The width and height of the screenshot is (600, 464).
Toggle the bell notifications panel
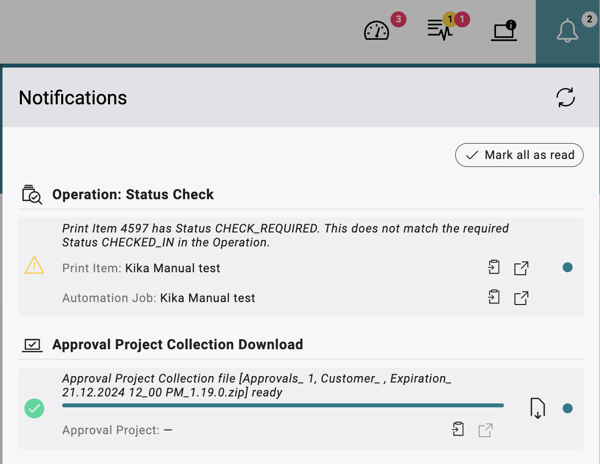568,31
